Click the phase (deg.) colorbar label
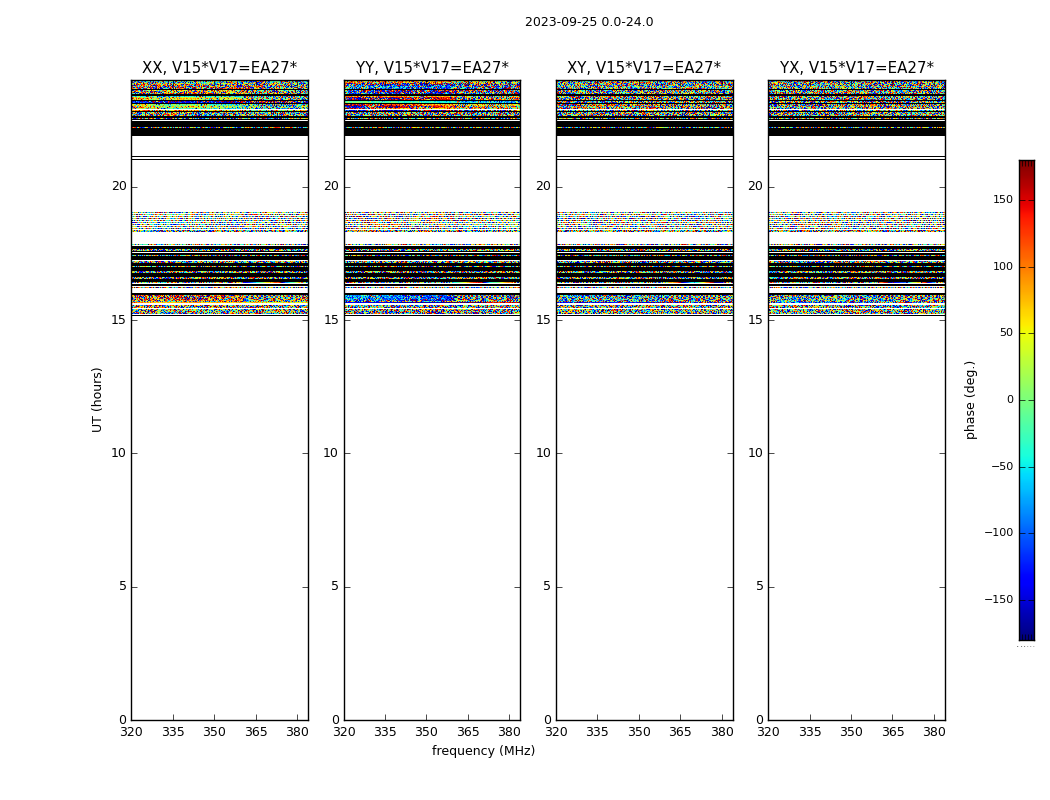This screenshot has height=800, width=1050. 970,400
